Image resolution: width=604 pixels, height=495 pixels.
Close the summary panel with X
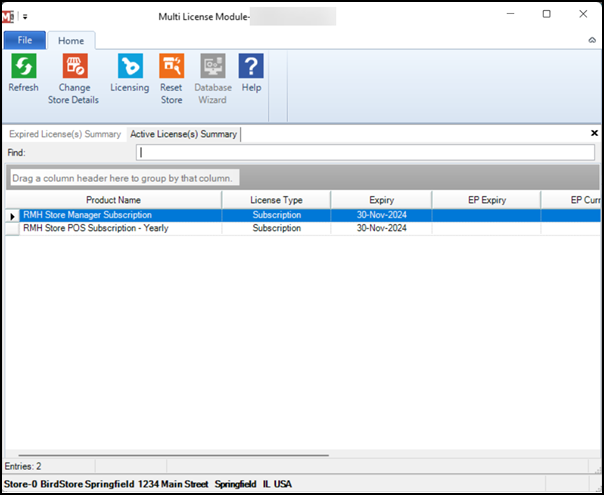[594, 133]
